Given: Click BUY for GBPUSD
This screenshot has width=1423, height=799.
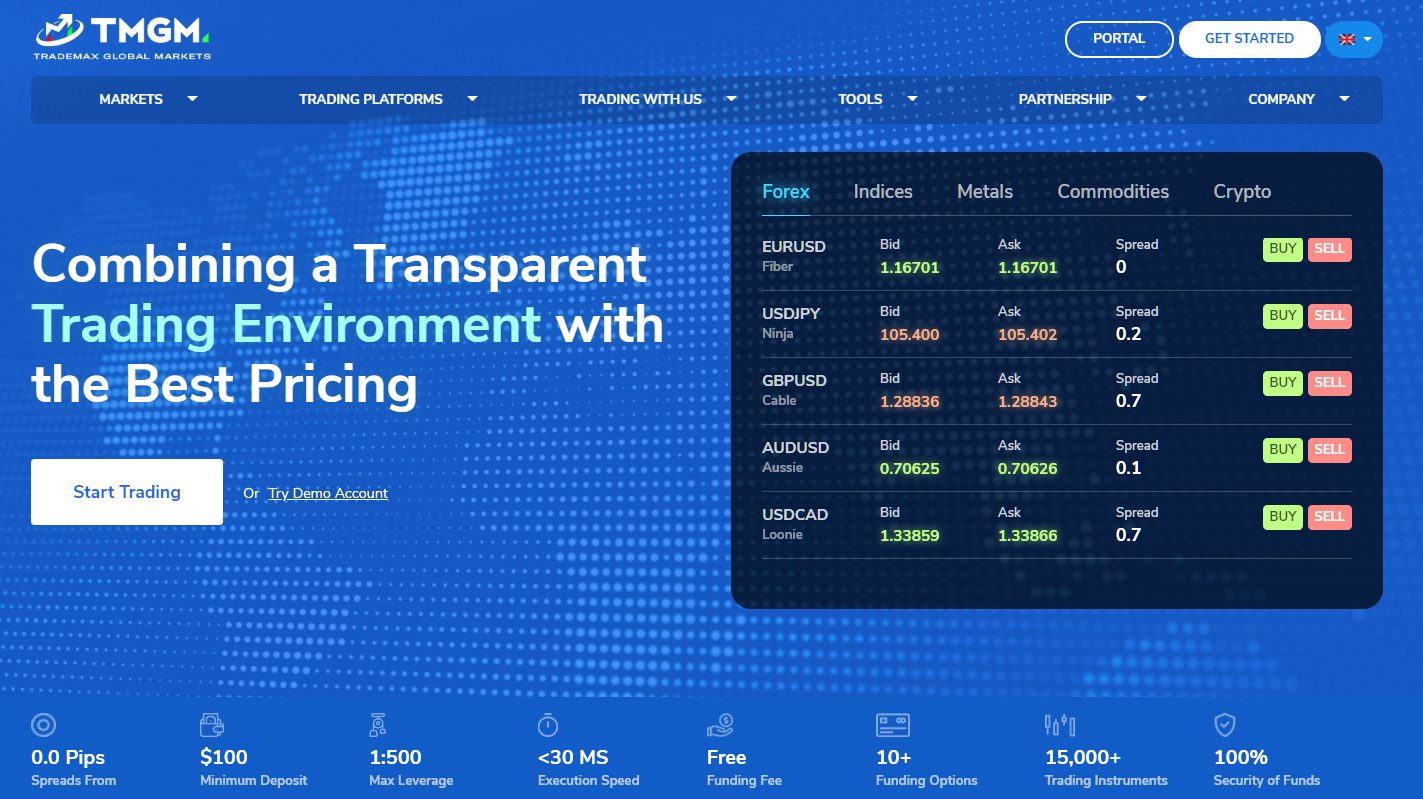Looking at the screenshot, I should (1283, 383).
